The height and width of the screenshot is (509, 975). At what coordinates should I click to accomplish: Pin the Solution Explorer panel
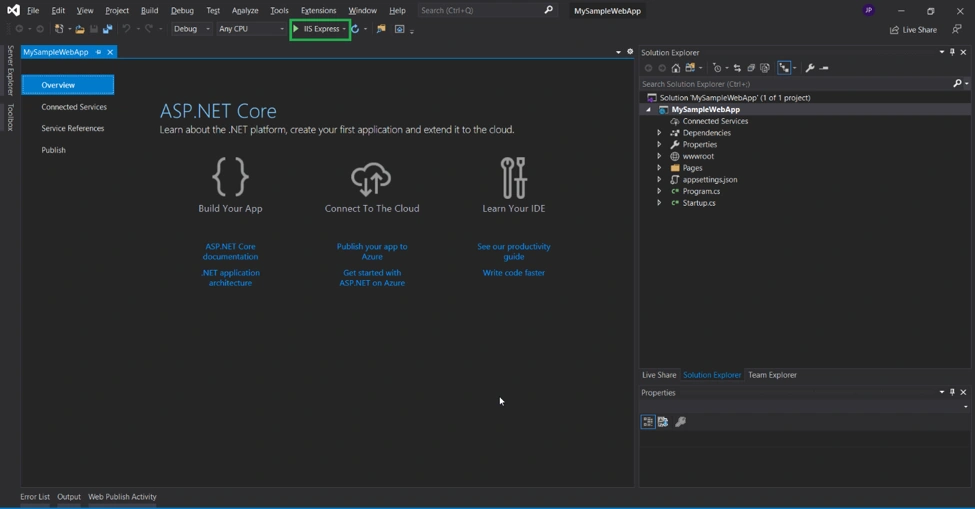[952, 52]
